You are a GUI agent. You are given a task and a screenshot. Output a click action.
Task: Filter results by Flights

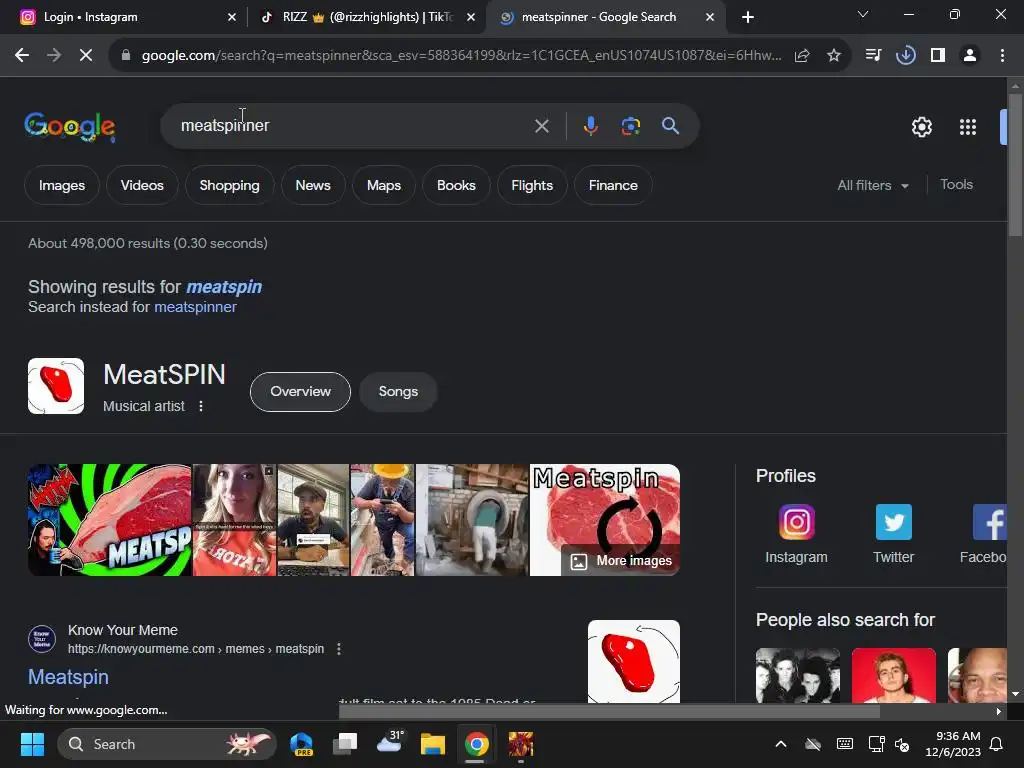(532, 185)
